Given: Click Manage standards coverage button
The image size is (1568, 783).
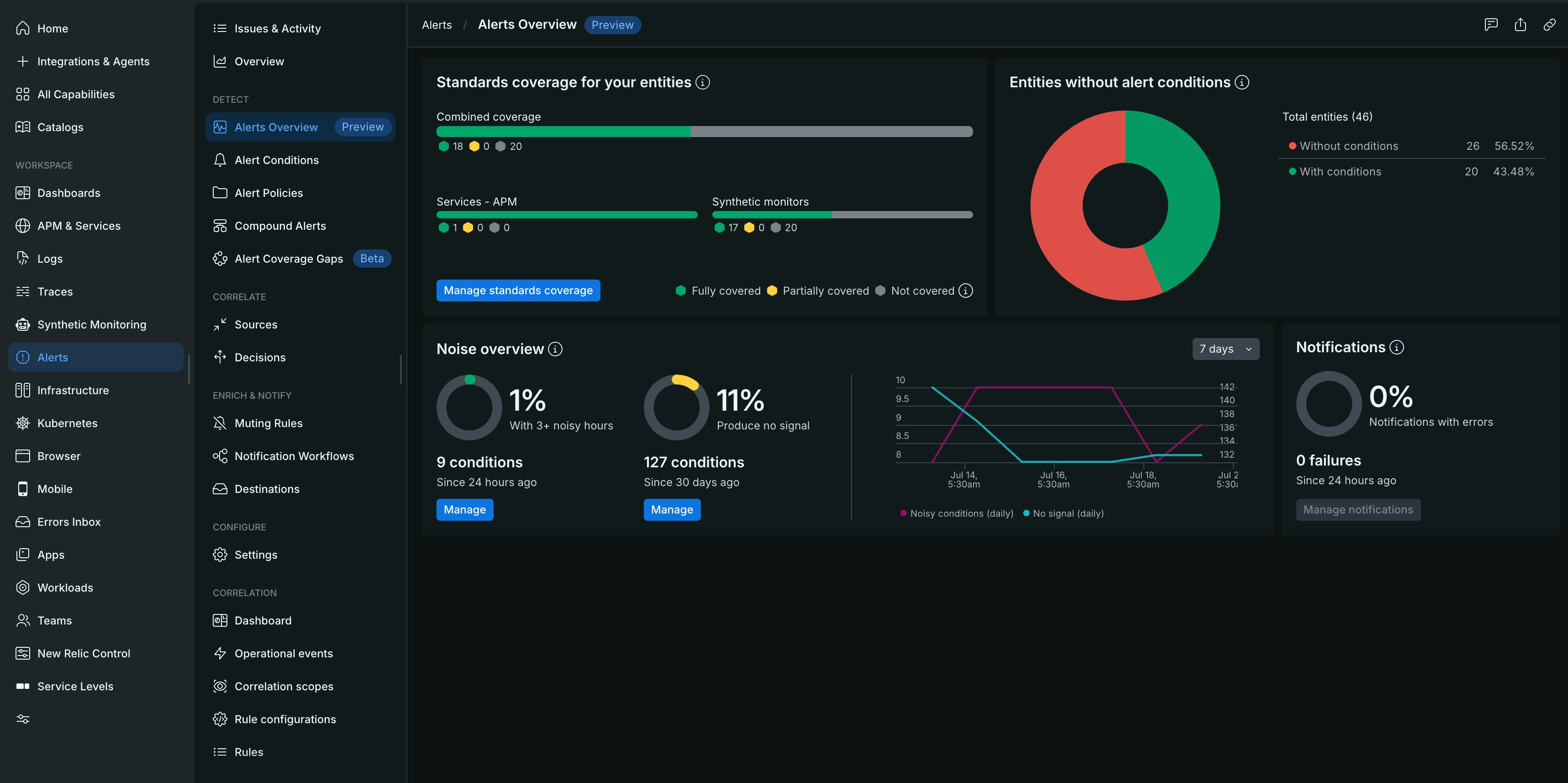Looking at the screenshot, I should 518,291.
